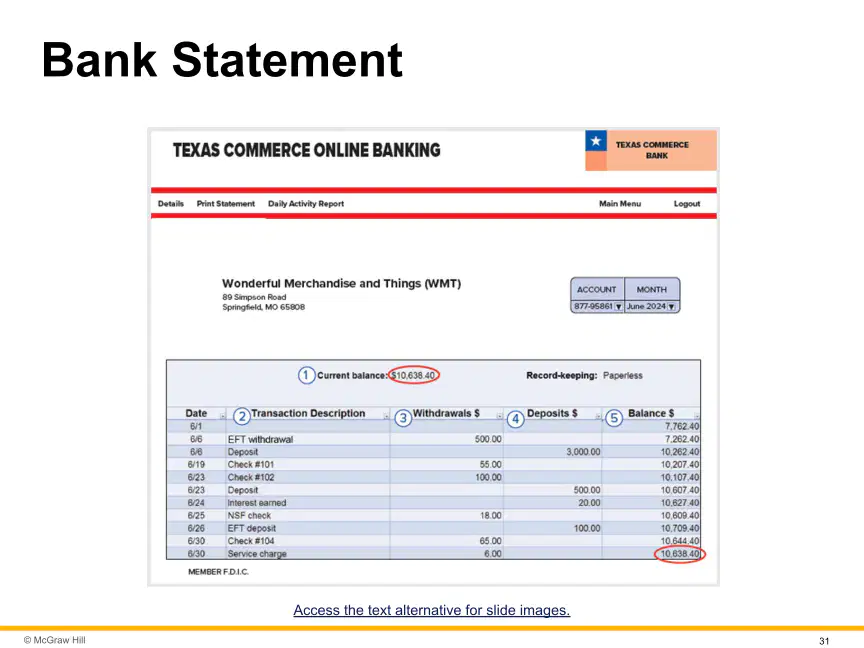This screenshot has height=648, width=864.
Task: Select the 'Interest earned' transaction description
Action: tap(257, 503)
